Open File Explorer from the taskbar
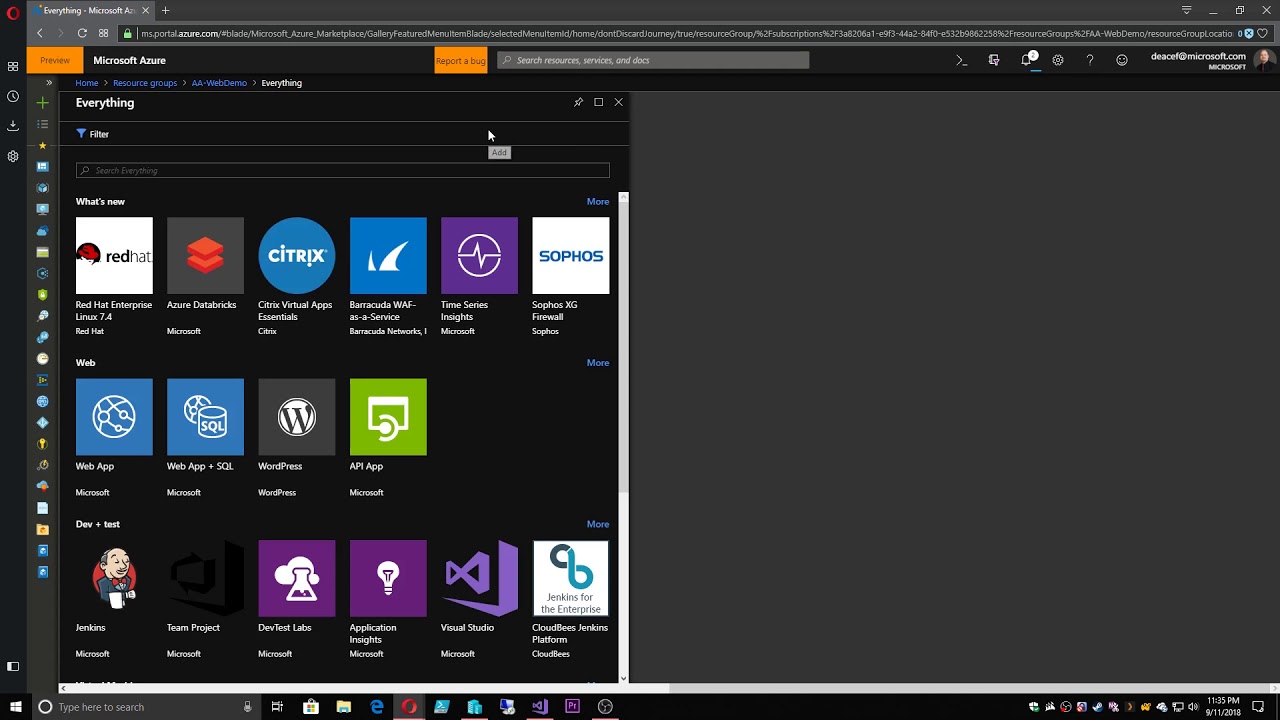 (x=344, y=707)
